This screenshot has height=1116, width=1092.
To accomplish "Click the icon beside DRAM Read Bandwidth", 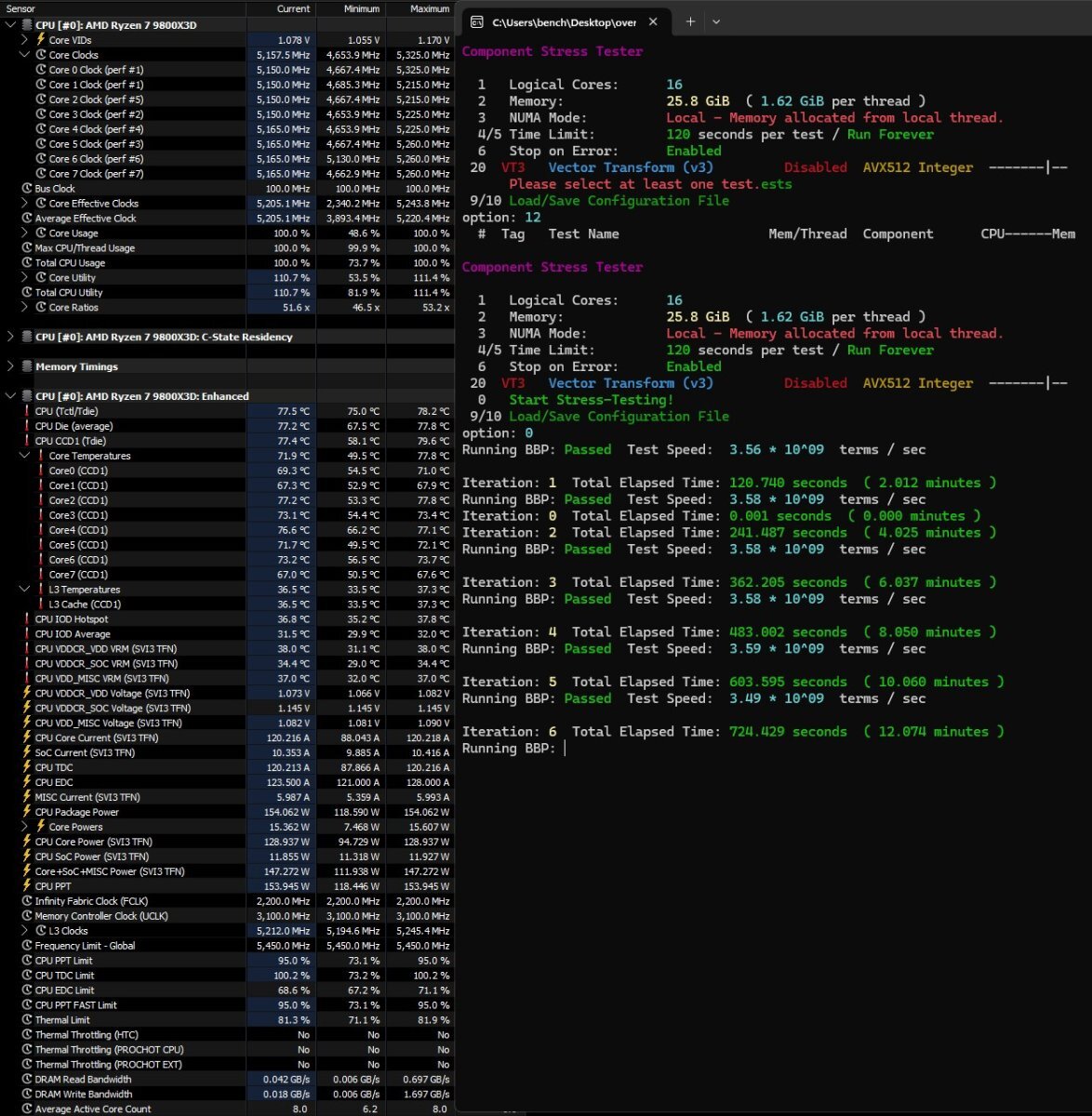I will pos(27,1080).
